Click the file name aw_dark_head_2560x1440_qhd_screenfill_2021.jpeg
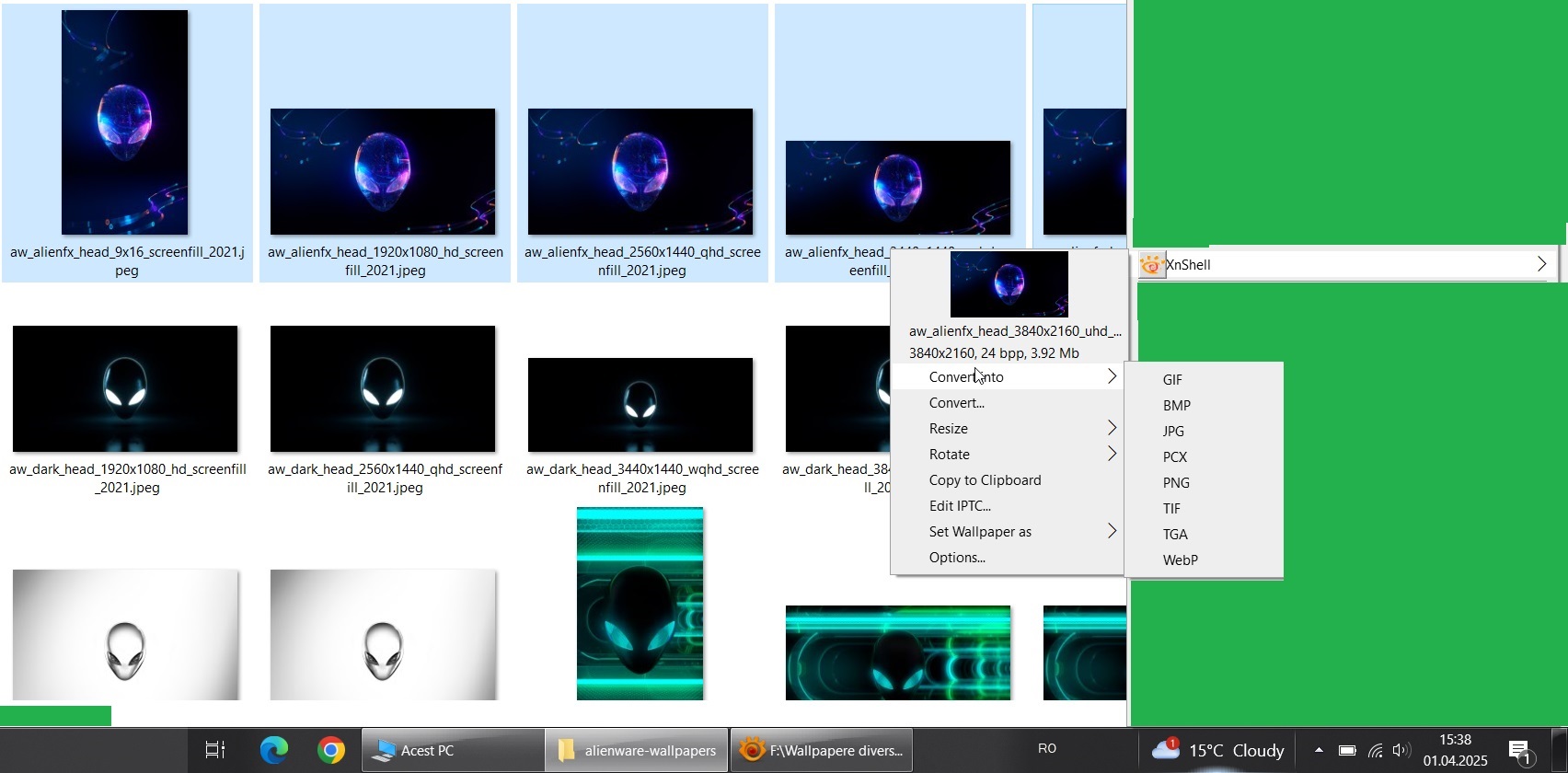Viewport: 1568px width, 773px height. [385, 478]
